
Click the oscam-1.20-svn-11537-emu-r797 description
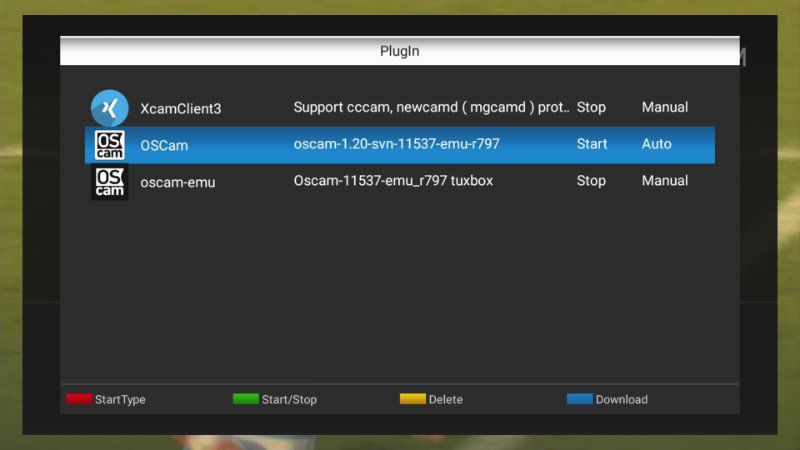pos(396,144)
